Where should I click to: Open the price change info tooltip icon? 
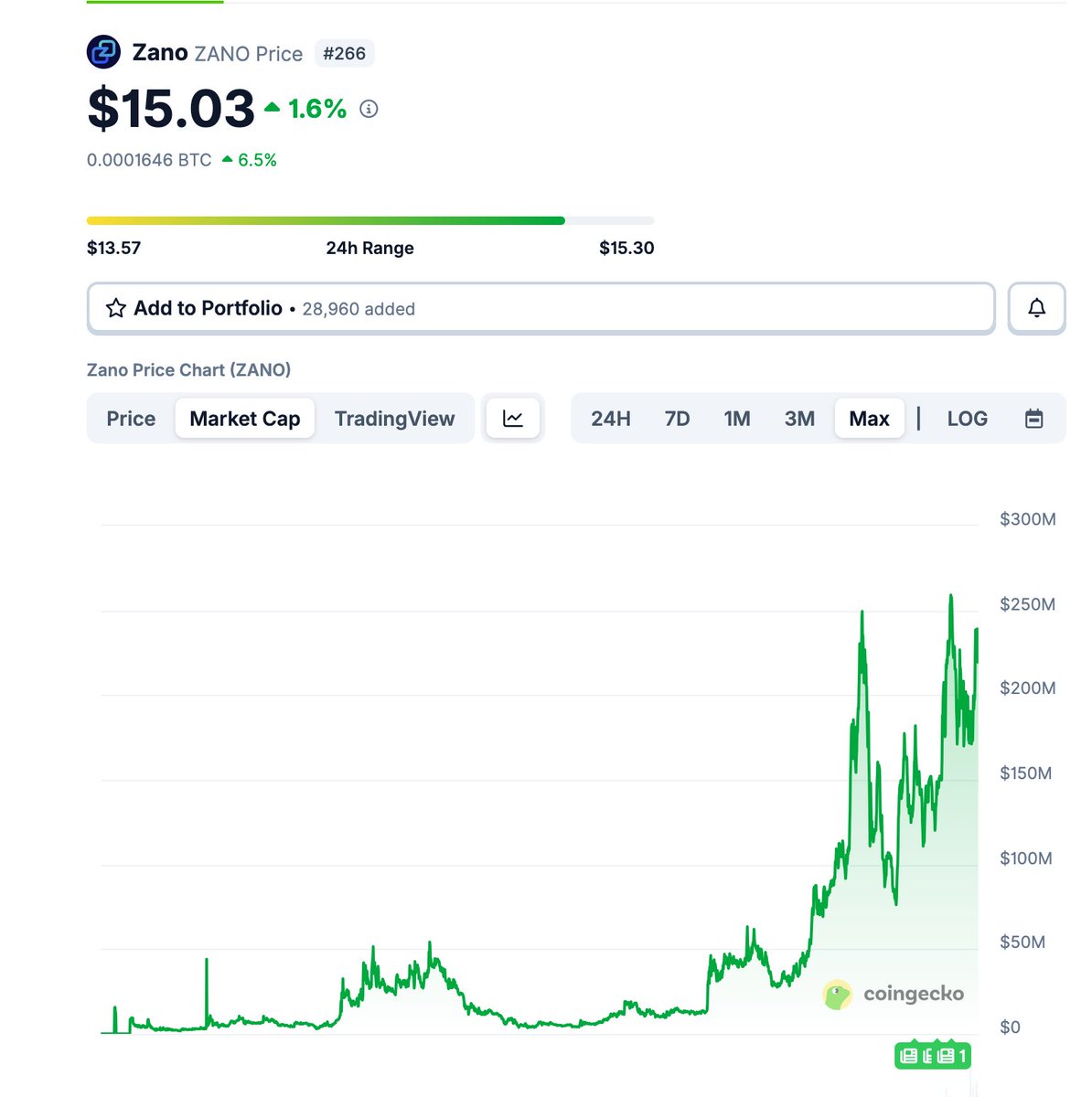pyautogui.click(x=368, y=109)
